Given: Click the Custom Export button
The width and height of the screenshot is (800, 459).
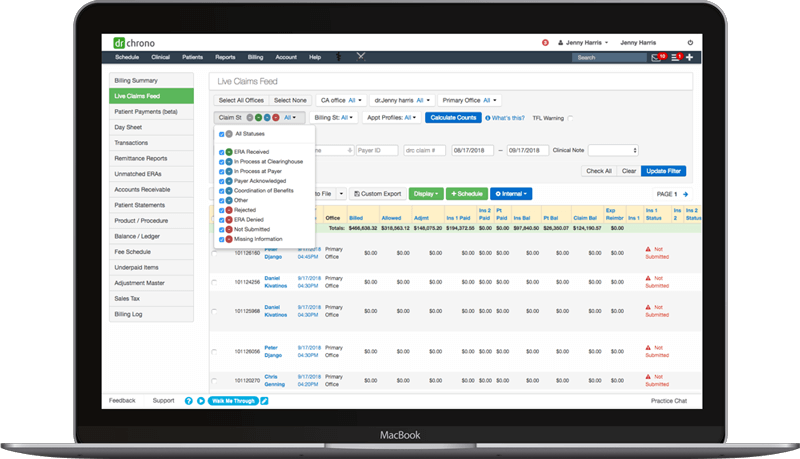Looking at the screenshot, I should pos(378,194).
